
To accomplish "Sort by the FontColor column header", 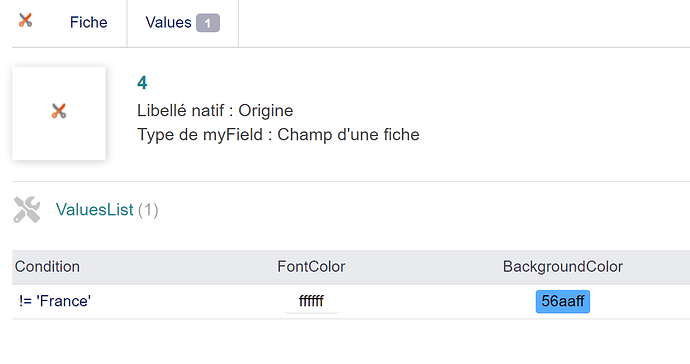I will [x=311, y=267].
